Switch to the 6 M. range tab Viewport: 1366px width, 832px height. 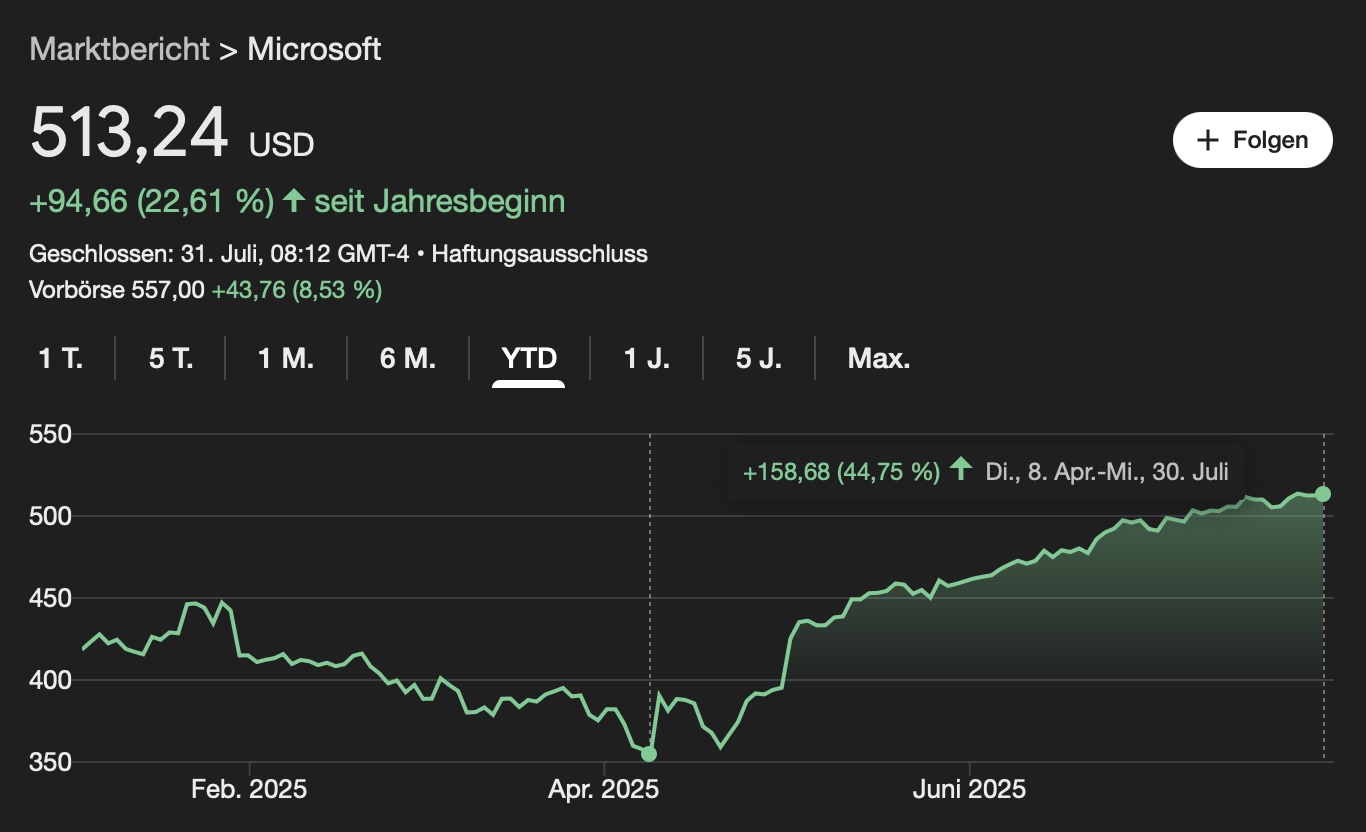click(x=408, y=359)
